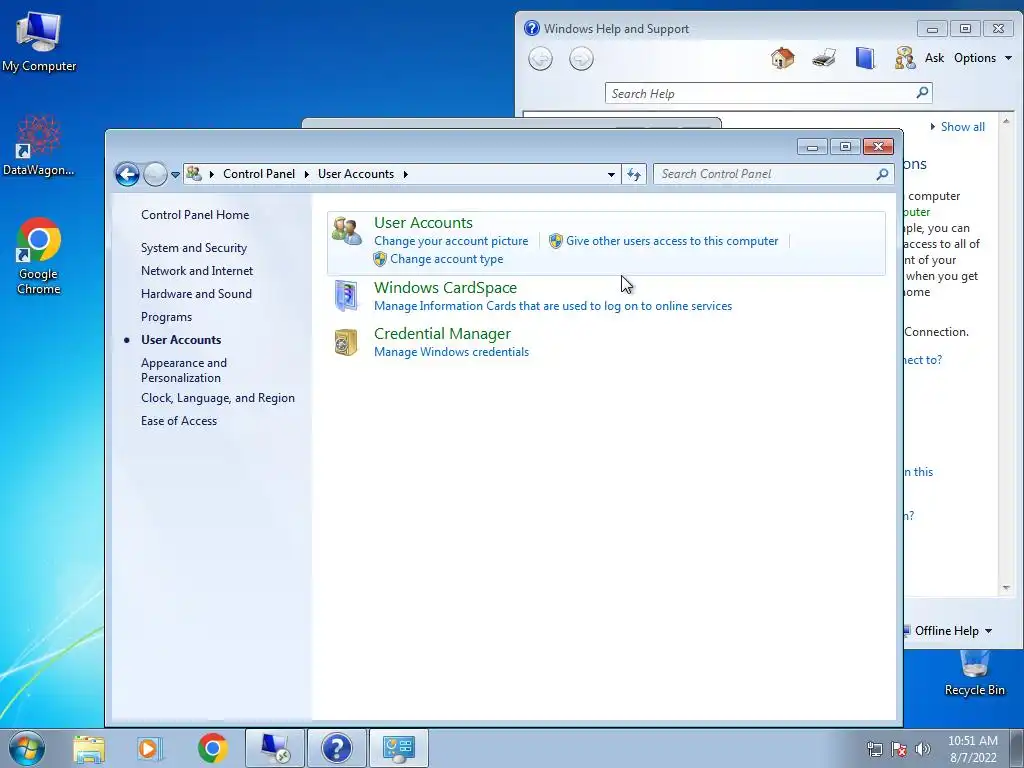This screenshot has width=1024, height=768.
Task: Select the Control Panel taskbar button
Action: 398,748
